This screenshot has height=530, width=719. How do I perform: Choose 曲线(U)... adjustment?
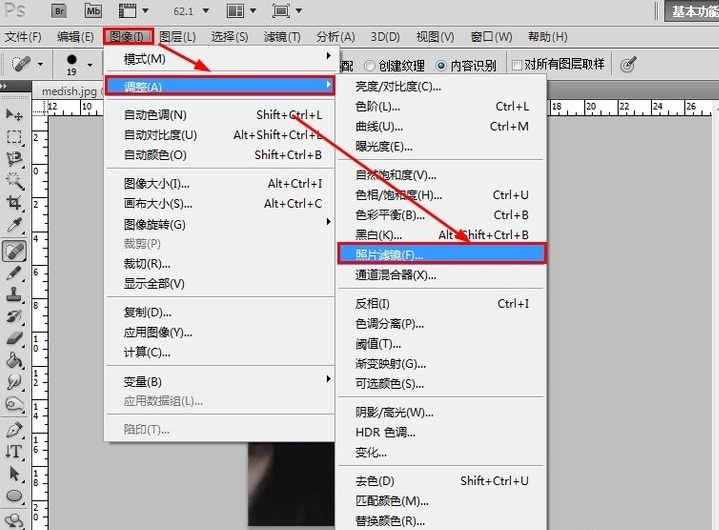click(442, 126)
